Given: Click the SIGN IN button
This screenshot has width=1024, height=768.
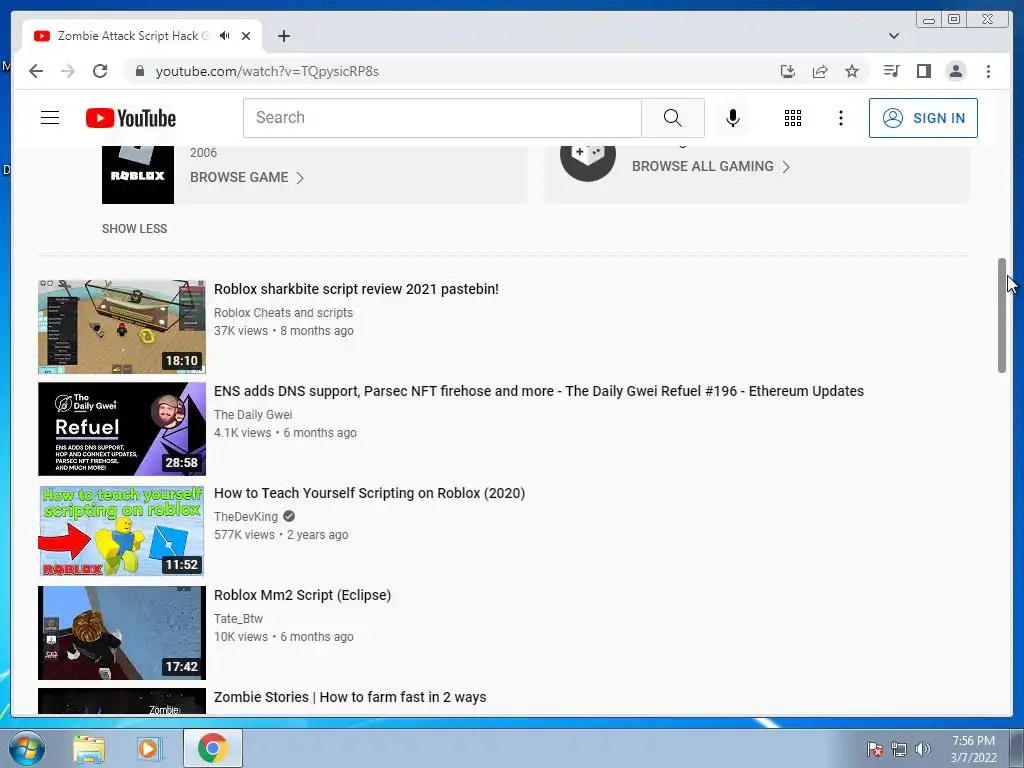Looking at the screenshot, I should 923,118.
